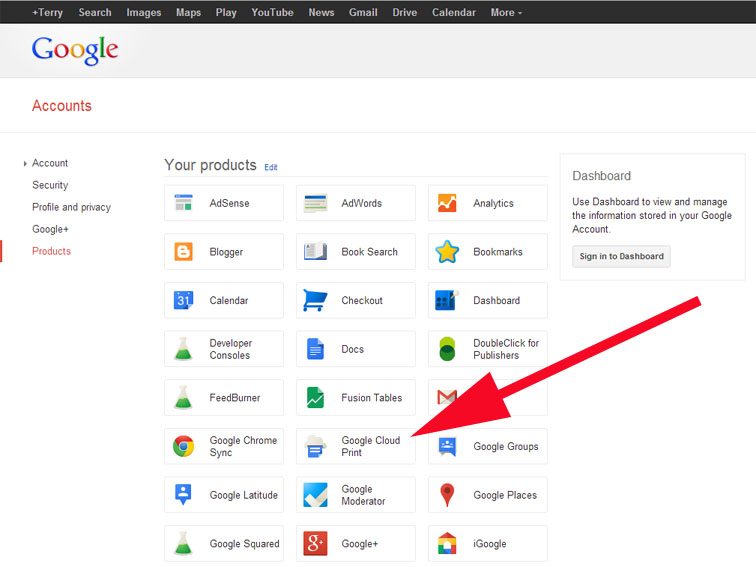Click the Fusion Tables icon
The image size is (756, 567).
click(x=315, y=398)
